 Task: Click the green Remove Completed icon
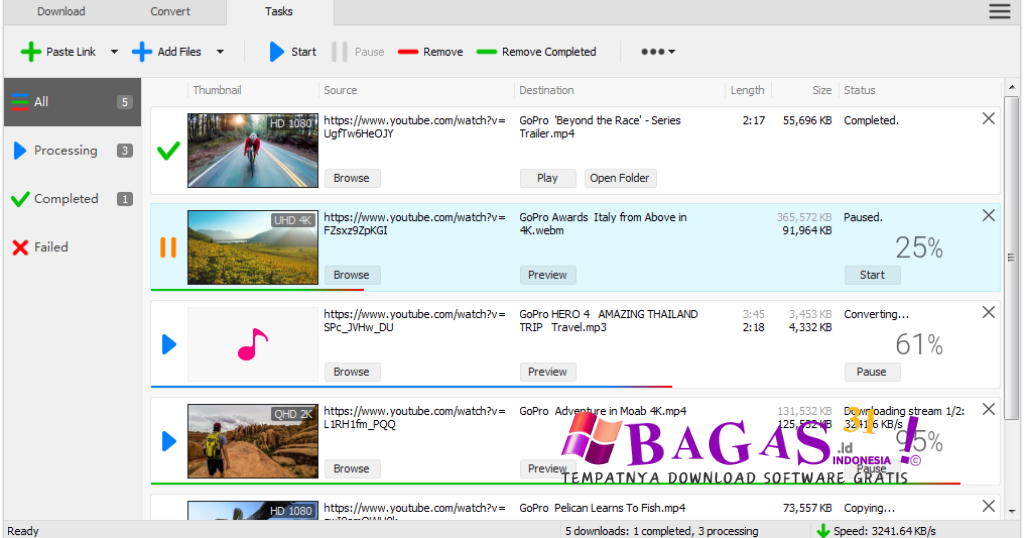pyautogui.click(x=487, y=52)
